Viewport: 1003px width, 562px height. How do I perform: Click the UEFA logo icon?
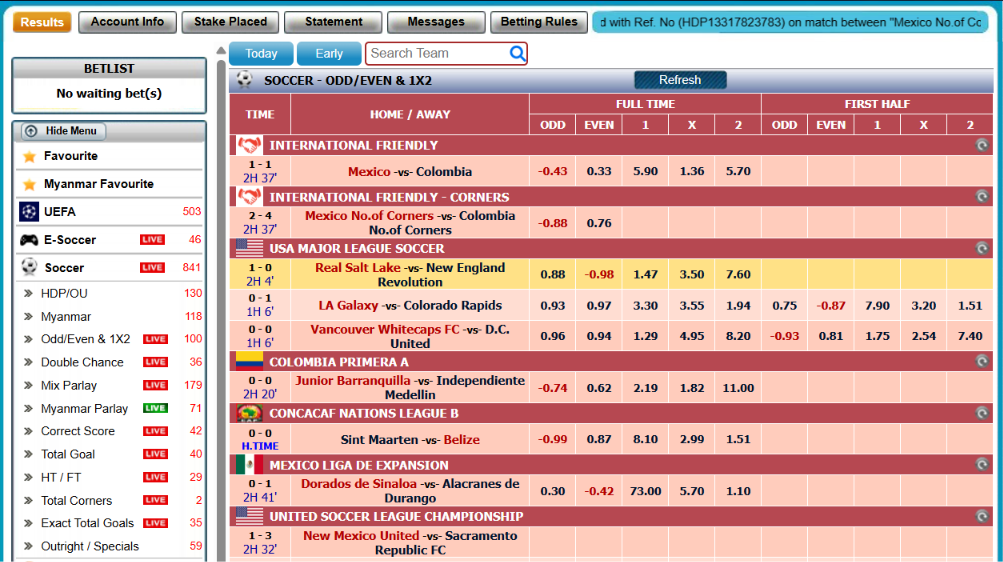point(29,212)
